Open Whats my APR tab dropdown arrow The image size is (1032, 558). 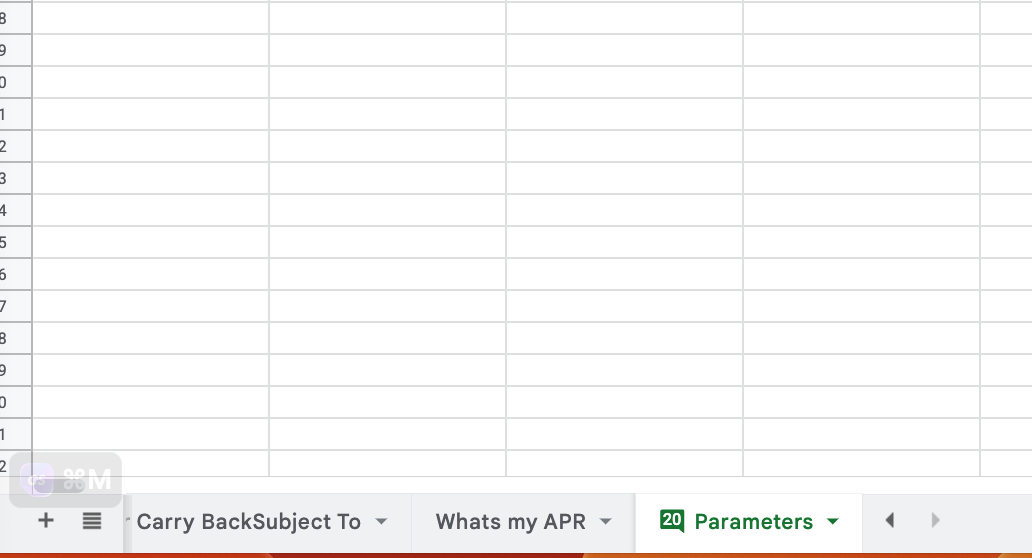pyautogui.click(x=606, y=522)
